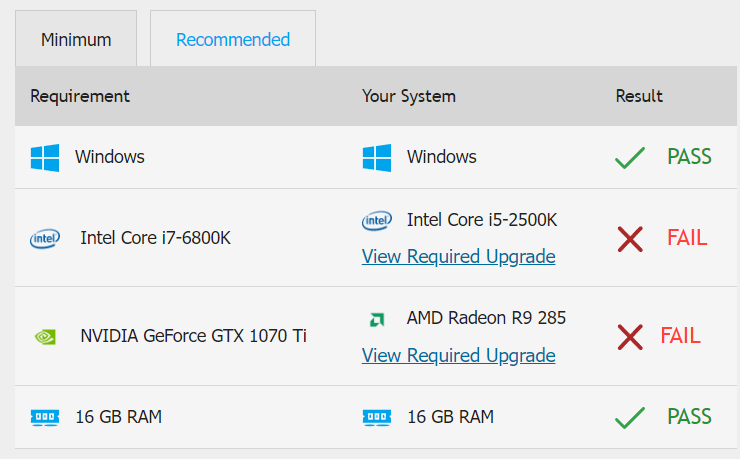The image size is (740, 459).
Task: Click RAM icon in Your System column
Action: click(377, 417)
